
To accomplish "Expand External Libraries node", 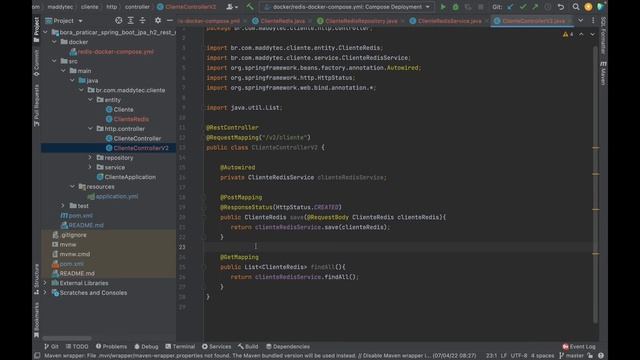I will click(x=45, y=283).
